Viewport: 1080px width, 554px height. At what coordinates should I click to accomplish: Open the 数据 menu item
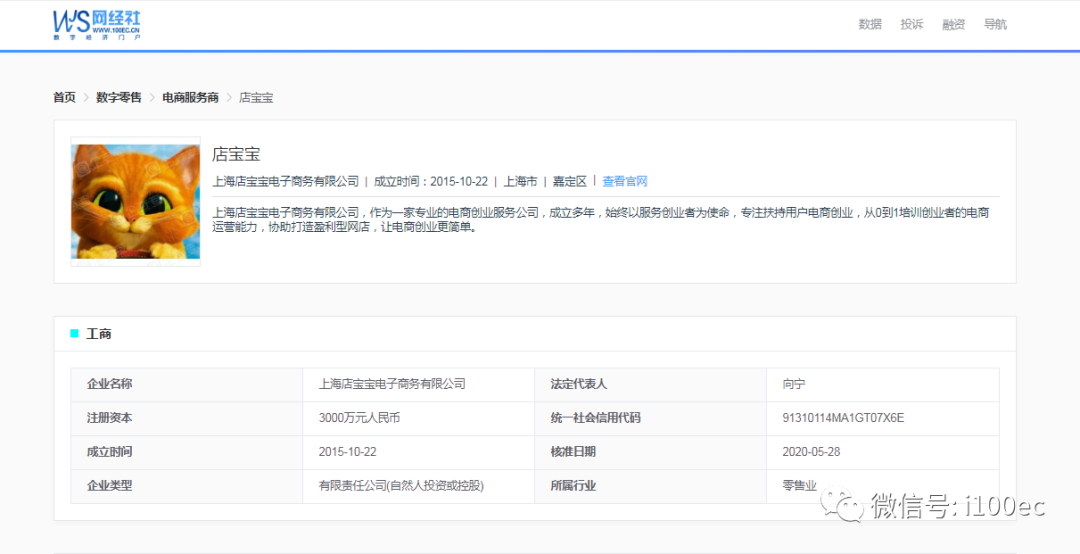click(870, 24)
